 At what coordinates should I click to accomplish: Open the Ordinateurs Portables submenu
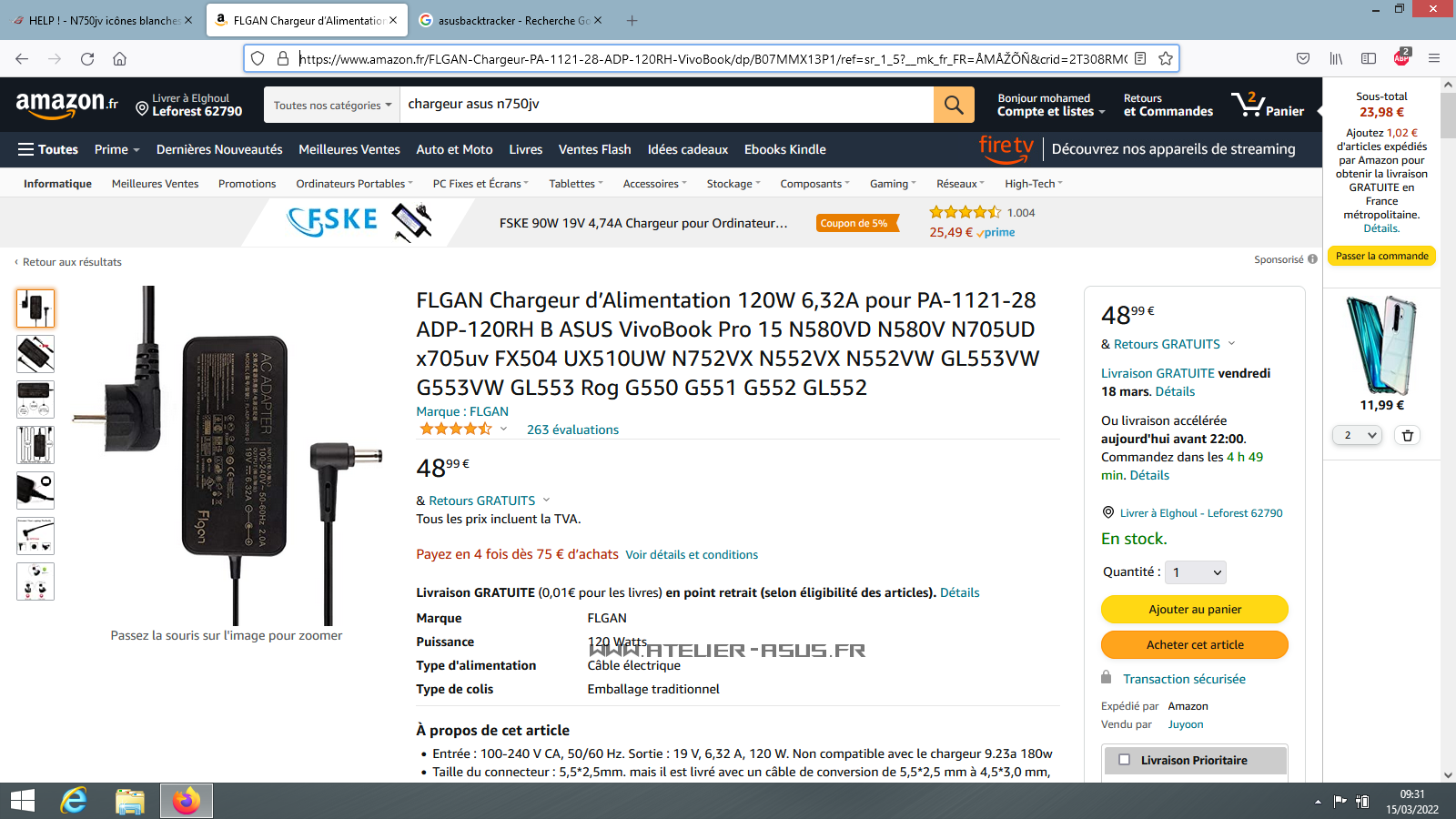pos(354,184)
